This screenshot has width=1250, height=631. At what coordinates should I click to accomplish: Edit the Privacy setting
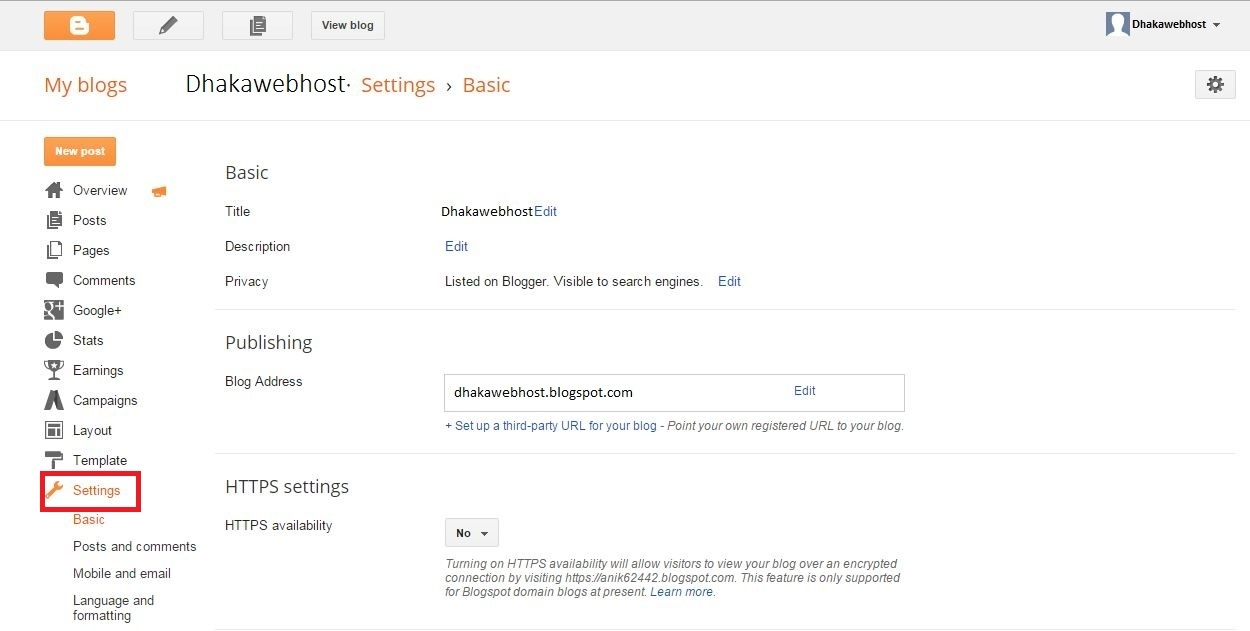point(729,281)
